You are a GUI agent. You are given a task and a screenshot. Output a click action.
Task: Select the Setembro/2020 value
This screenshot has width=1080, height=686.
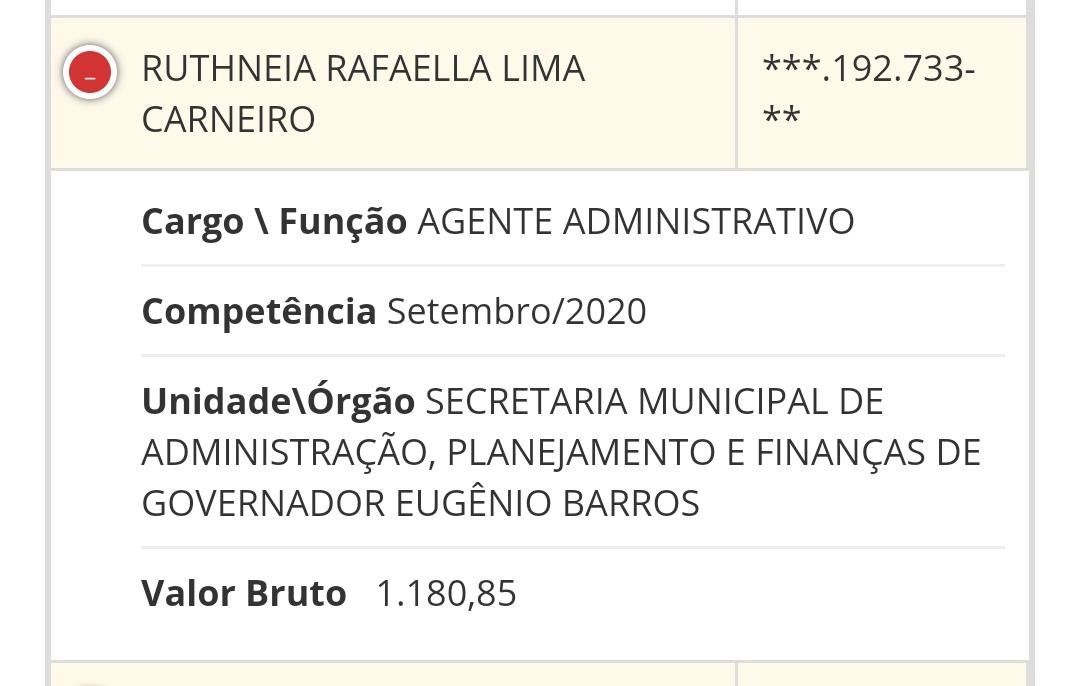coord(517,311)
